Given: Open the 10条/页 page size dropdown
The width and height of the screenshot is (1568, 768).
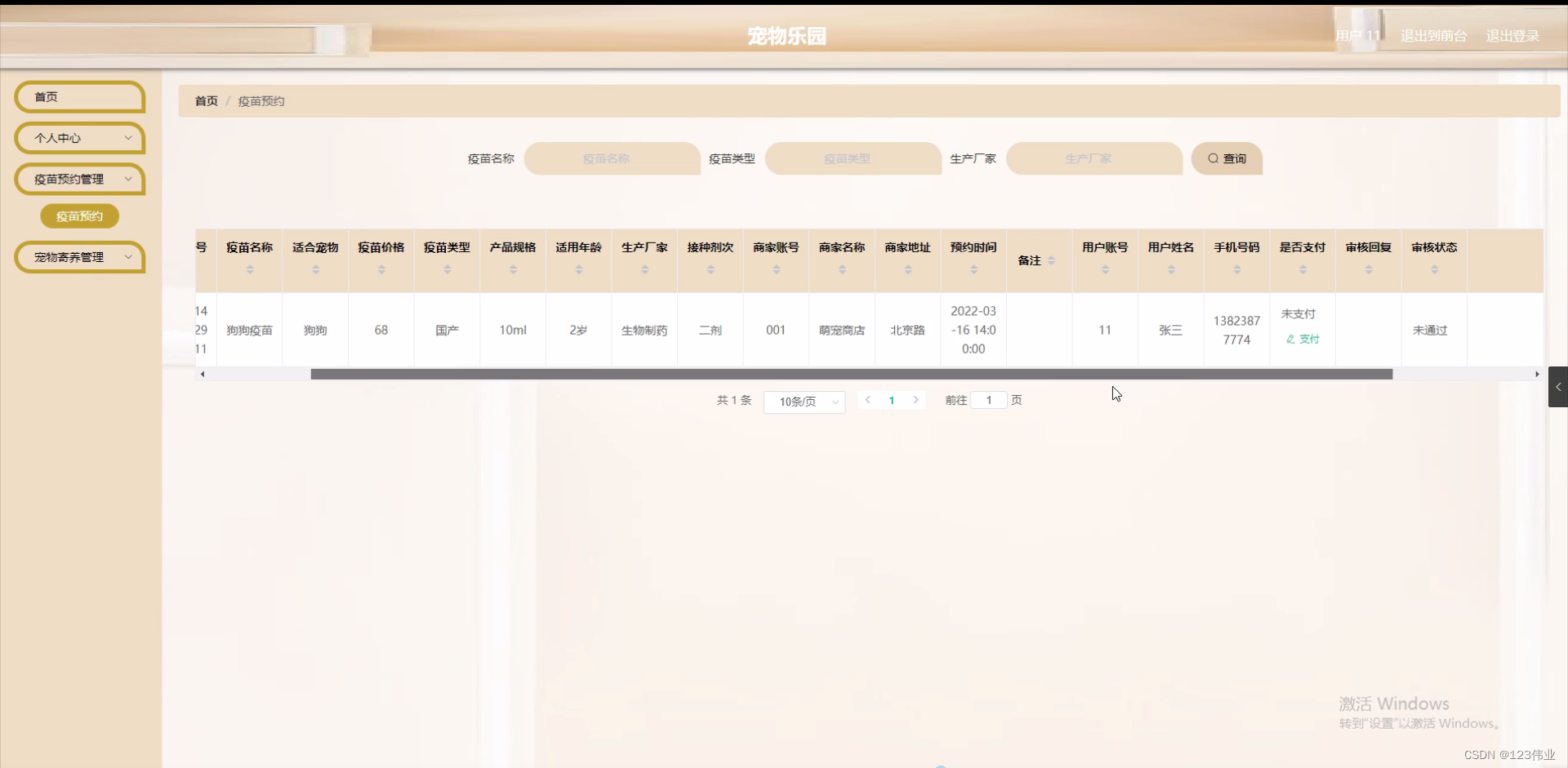Looking at the screenshot, I should point(804,402).
